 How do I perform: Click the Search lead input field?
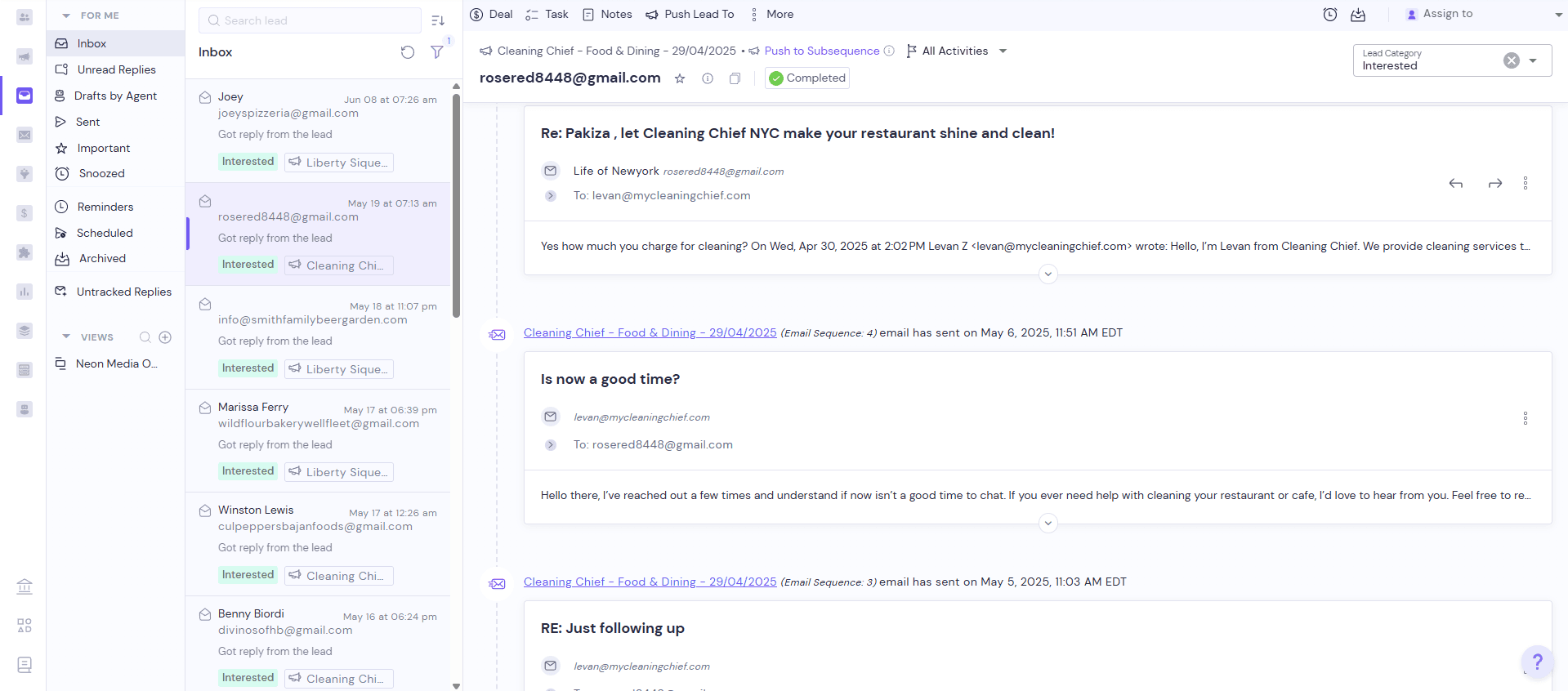(x=310, y=20)
